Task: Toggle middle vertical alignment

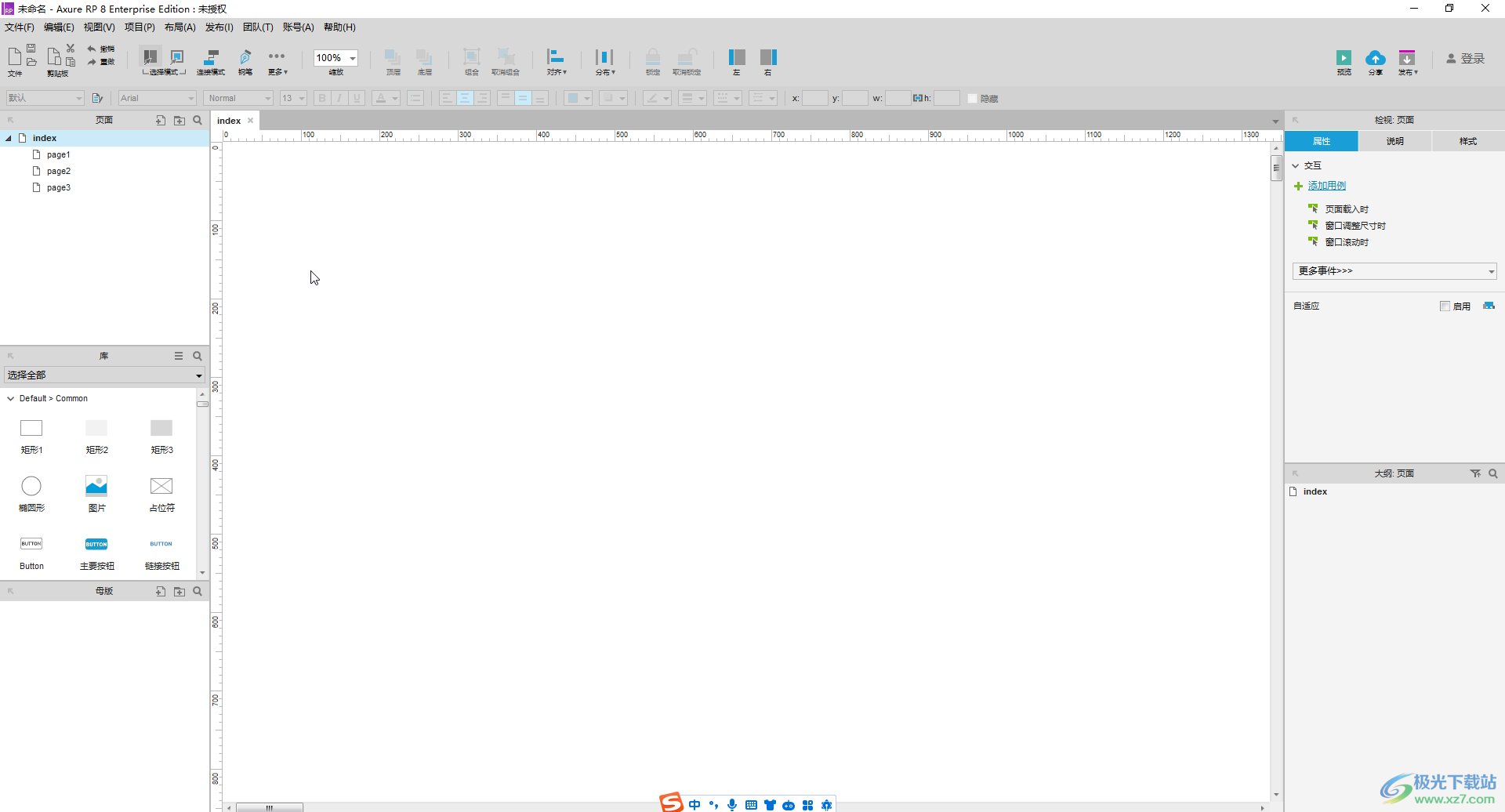Action: pyautogui.click(x=522, y=98)
